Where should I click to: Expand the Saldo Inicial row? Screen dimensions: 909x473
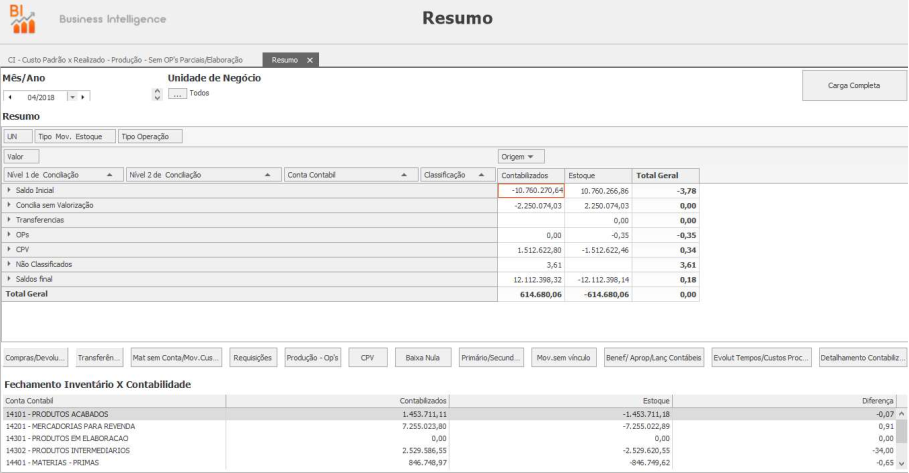9,190
